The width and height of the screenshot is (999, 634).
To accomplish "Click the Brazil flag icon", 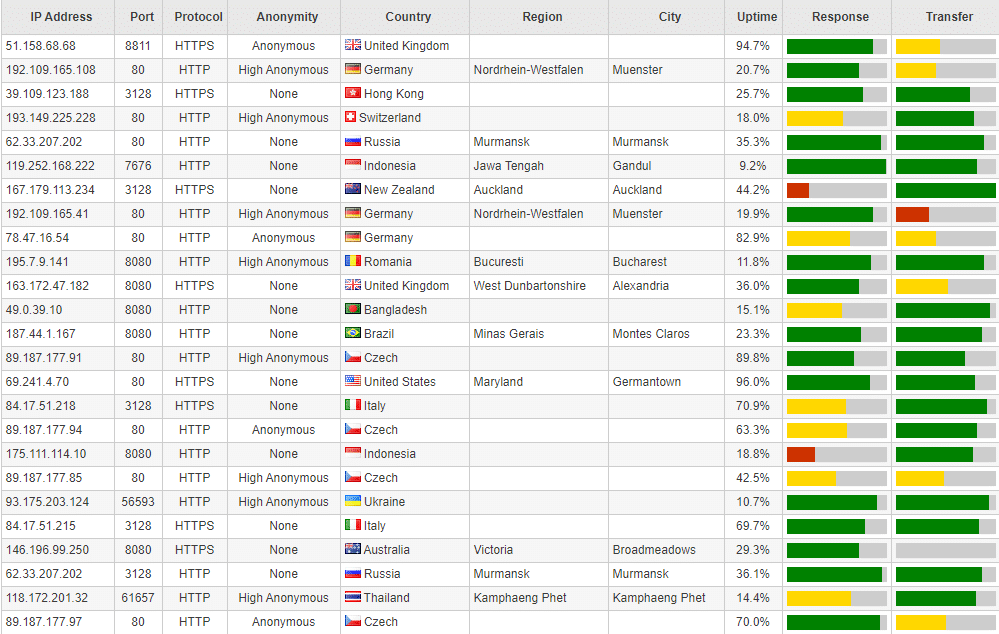I will pyautogui.click(x=352, y=333).
